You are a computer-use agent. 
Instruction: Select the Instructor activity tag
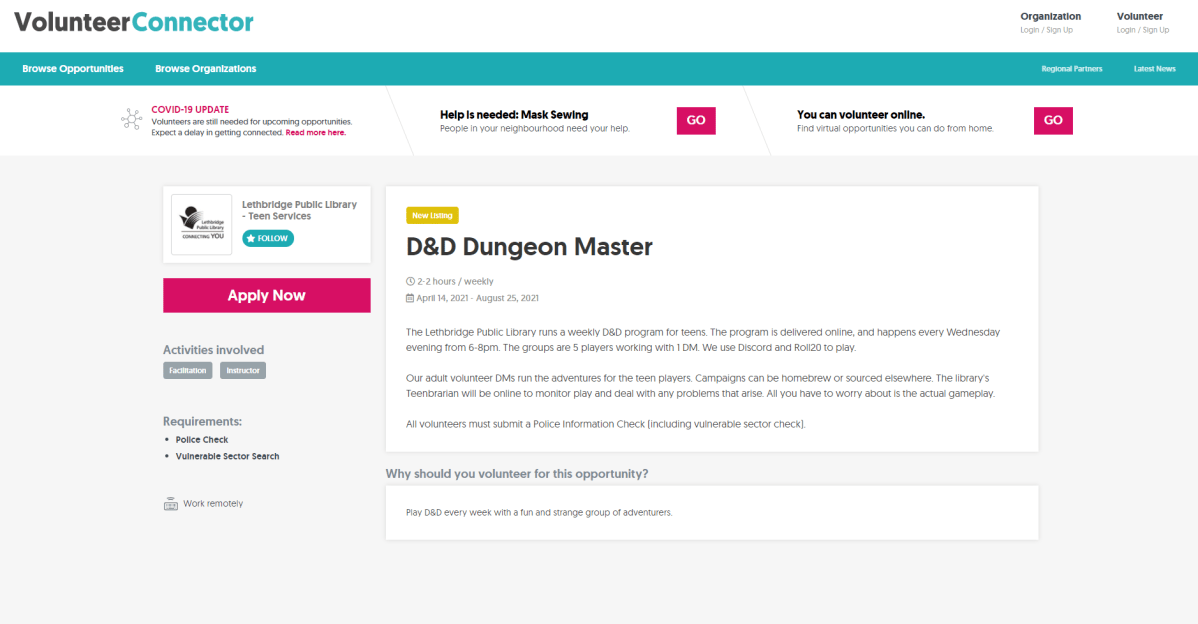(x=242, y=370)
